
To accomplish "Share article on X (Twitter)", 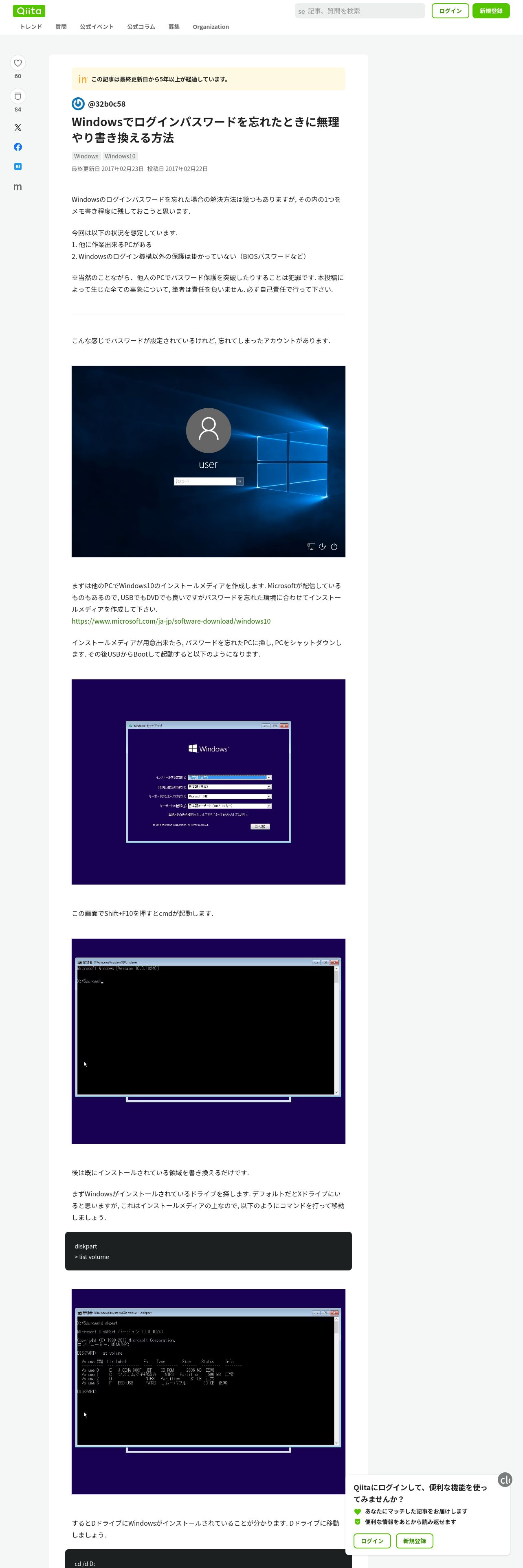I will 18,128.
